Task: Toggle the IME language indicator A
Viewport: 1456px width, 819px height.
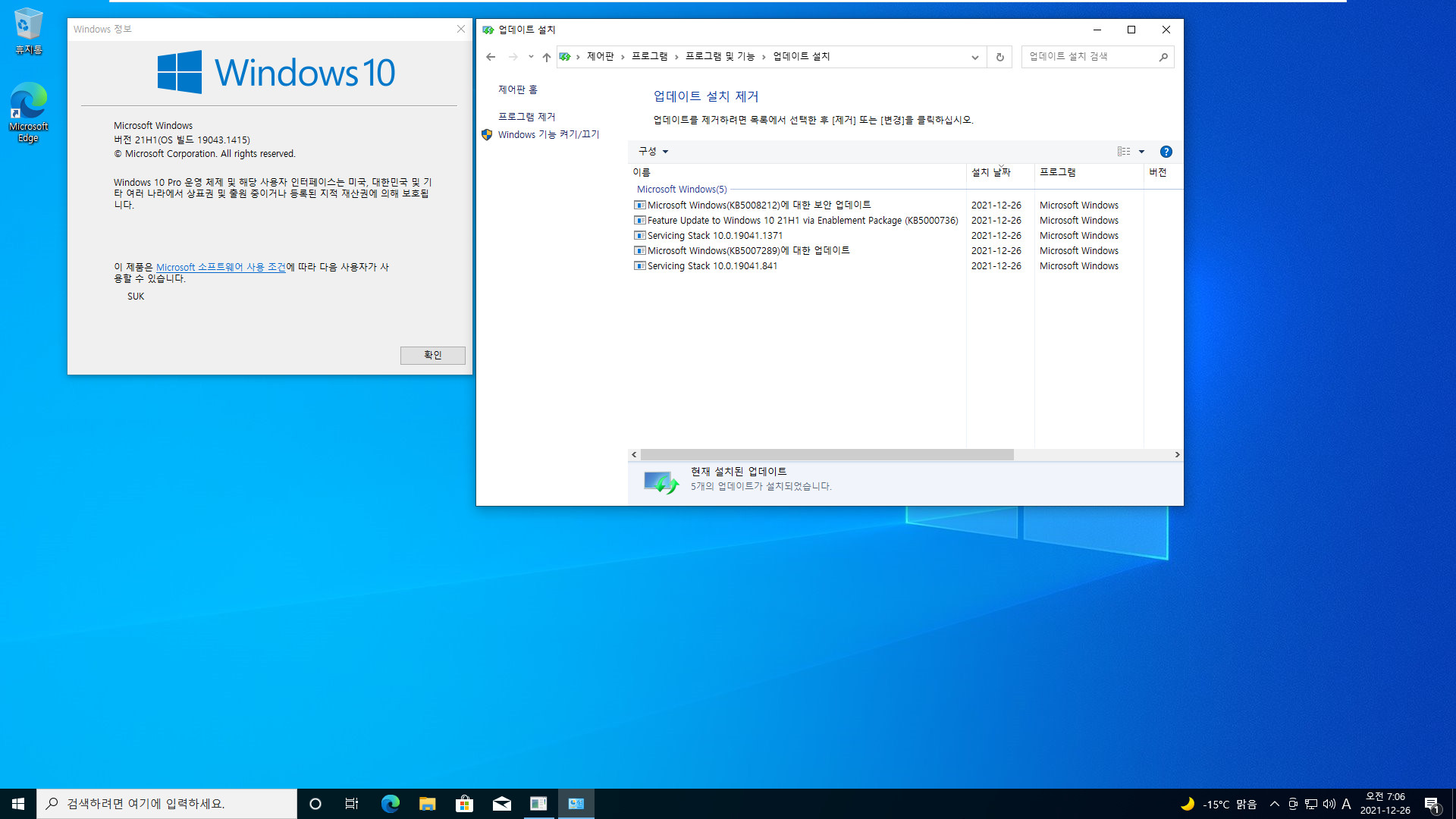Action: click(1347, 804)
